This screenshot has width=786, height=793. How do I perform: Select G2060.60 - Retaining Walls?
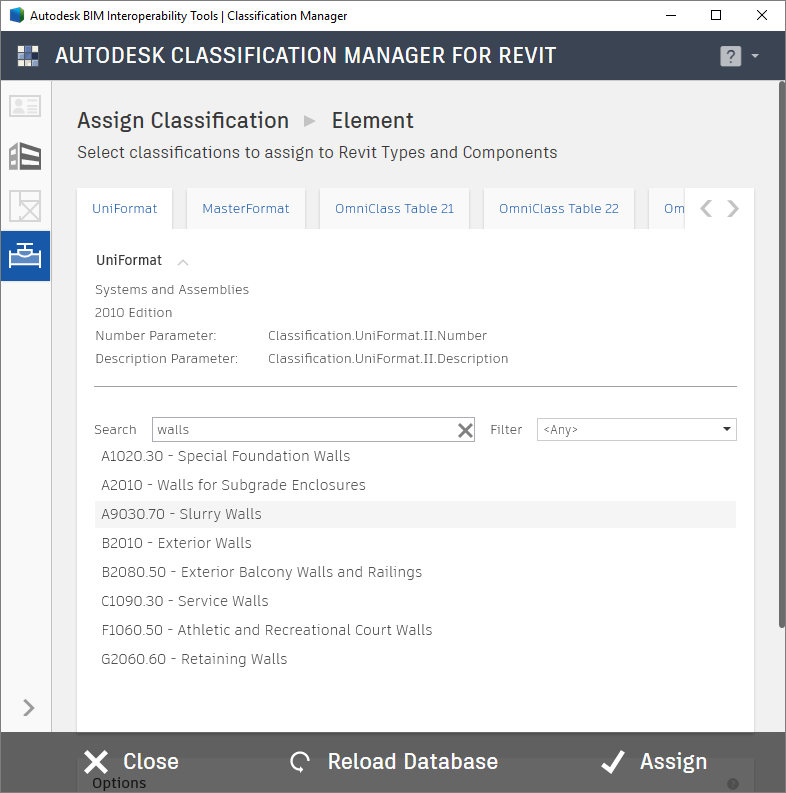coord(415,659)
